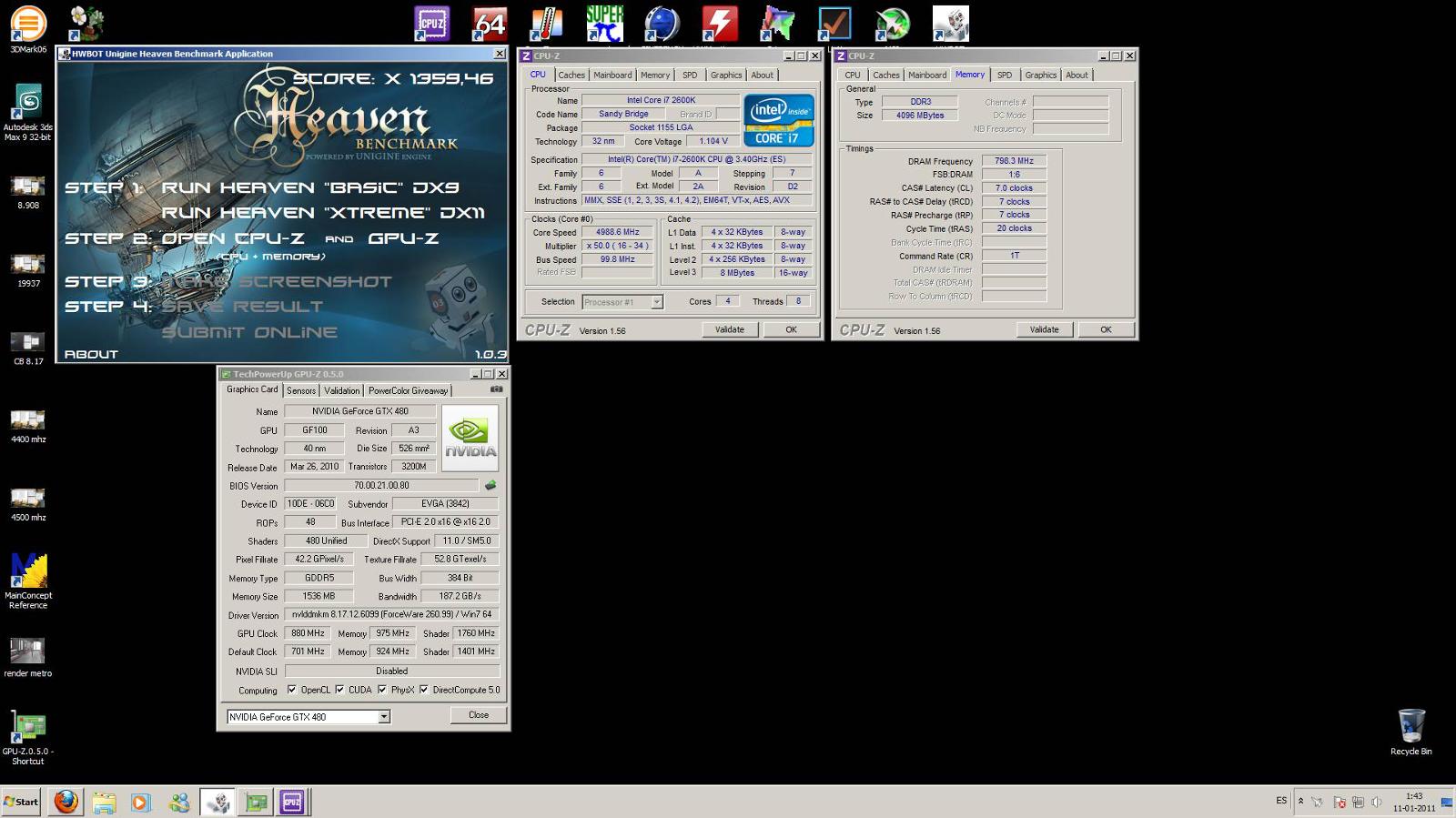The width and height of the screenshot is (1456, 818).
Task: Click Submit Online in Heaven app
Action: point(249,332)
